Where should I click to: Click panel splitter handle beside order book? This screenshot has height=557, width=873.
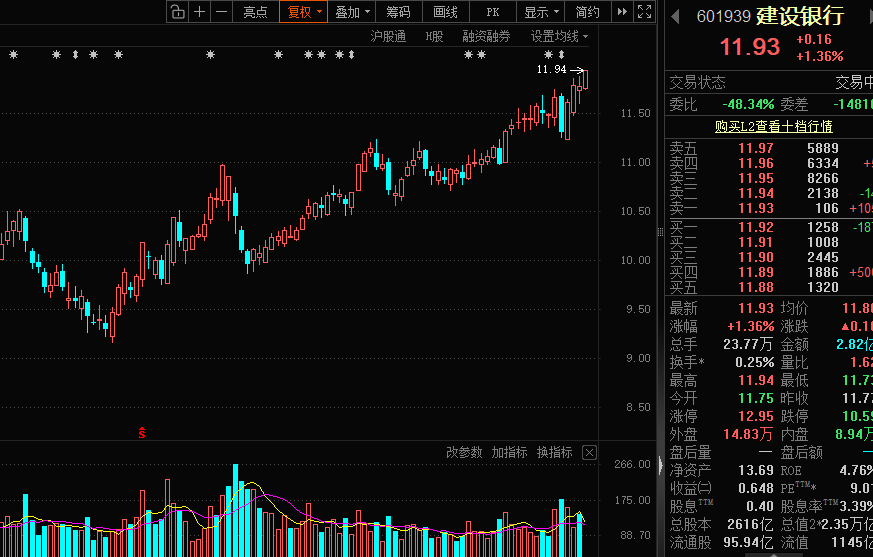point(660,232)
